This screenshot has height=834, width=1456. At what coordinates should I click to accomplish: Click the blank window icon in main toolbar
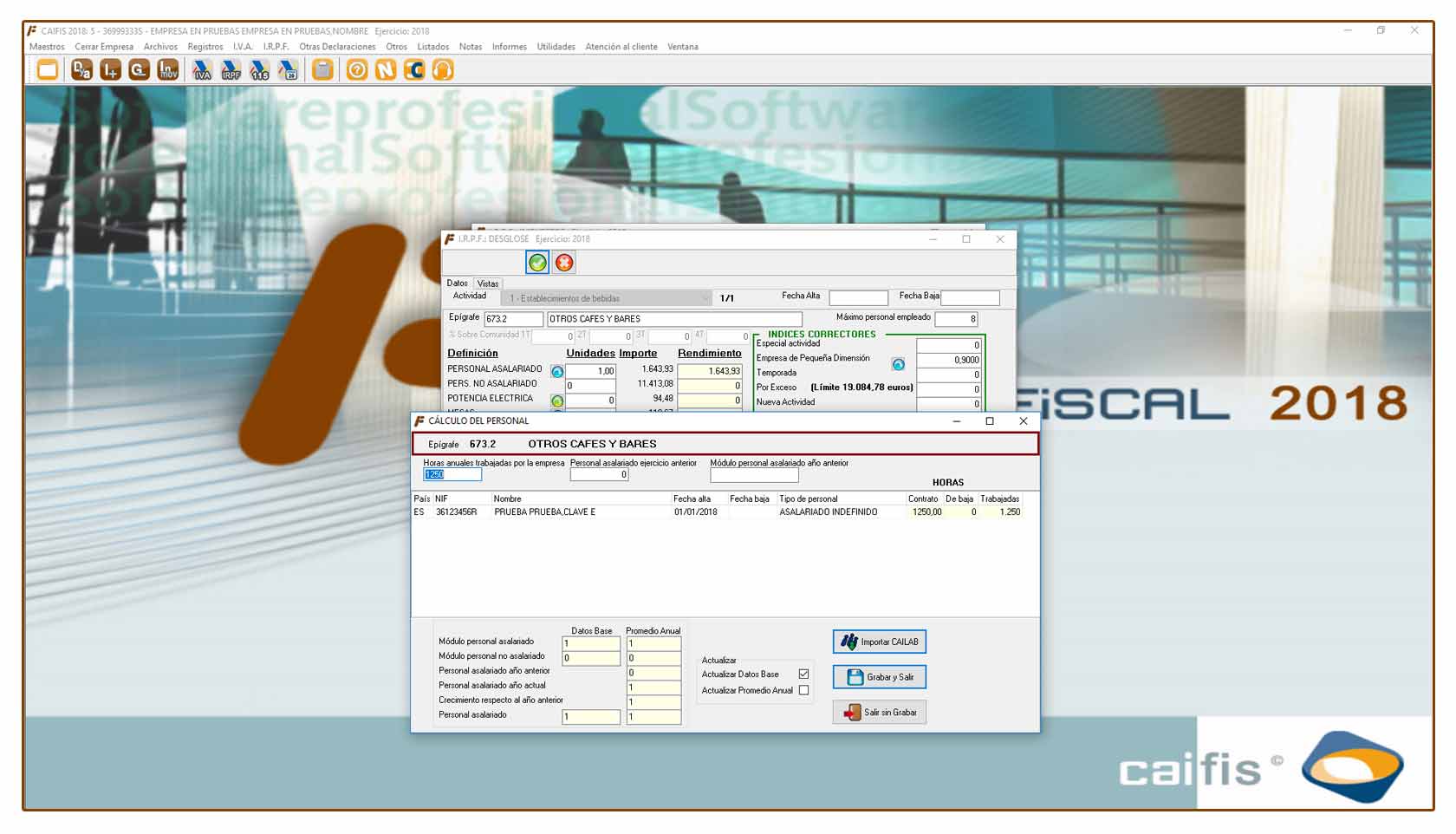pyautogui.click(x=48, y=70)
